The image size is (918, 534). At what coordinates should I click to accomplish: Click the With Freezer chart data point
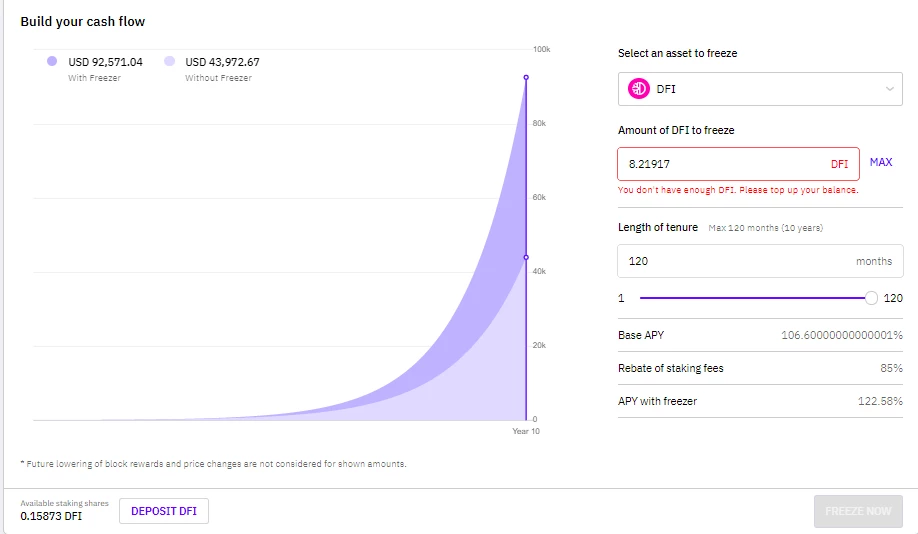526,77
